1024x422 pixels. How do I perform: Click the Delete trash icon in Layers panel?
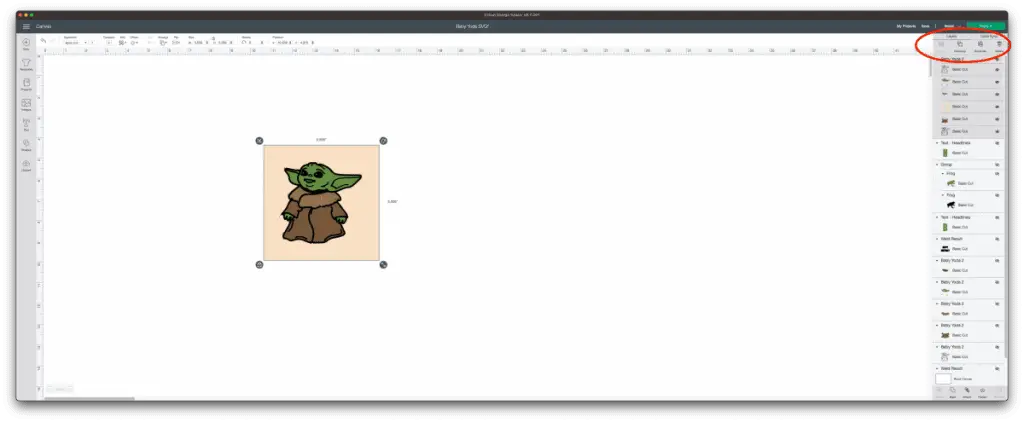click(x=999, y=46)
